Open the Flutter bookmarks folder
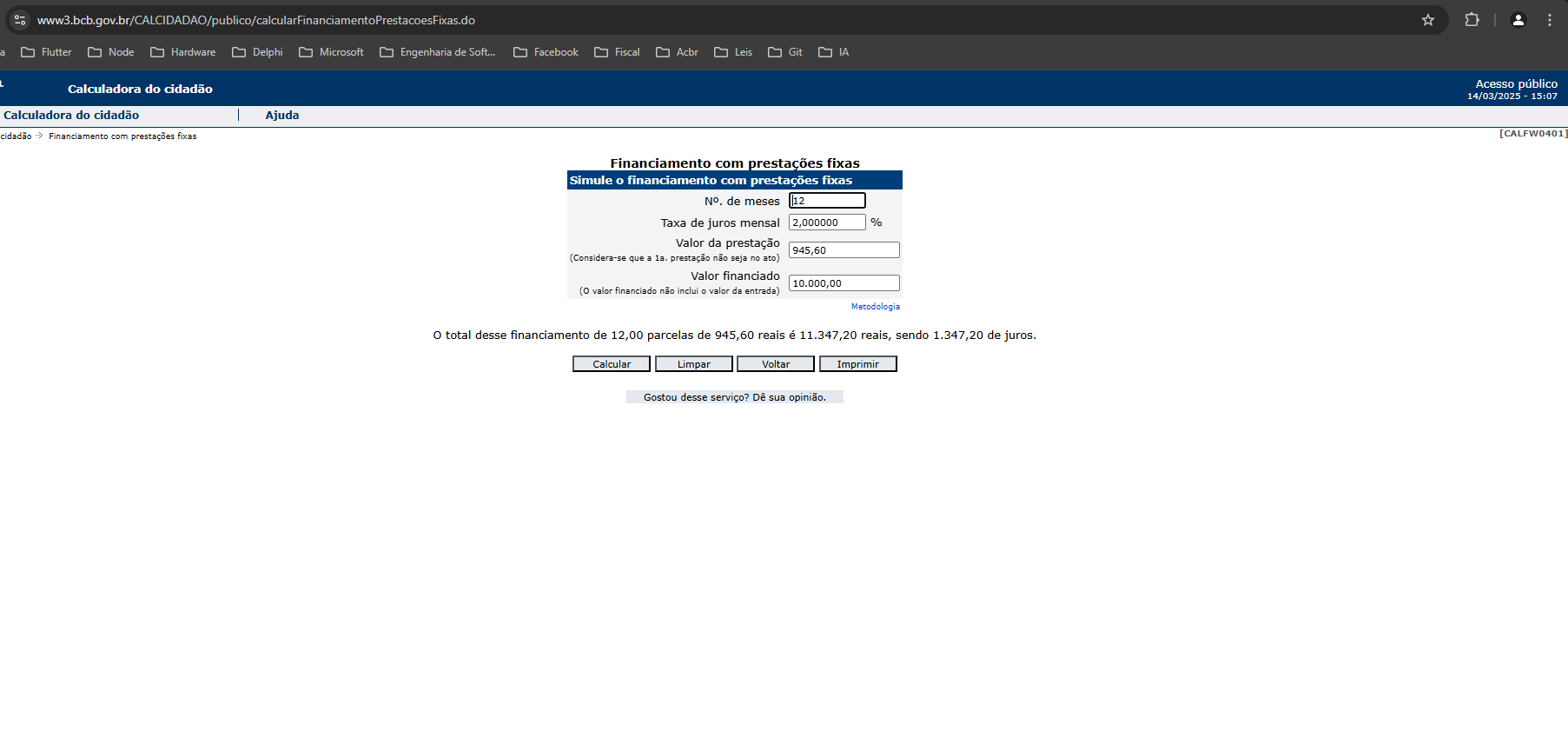Viewport: 1568px width, 751px height. tap(47, 52)
